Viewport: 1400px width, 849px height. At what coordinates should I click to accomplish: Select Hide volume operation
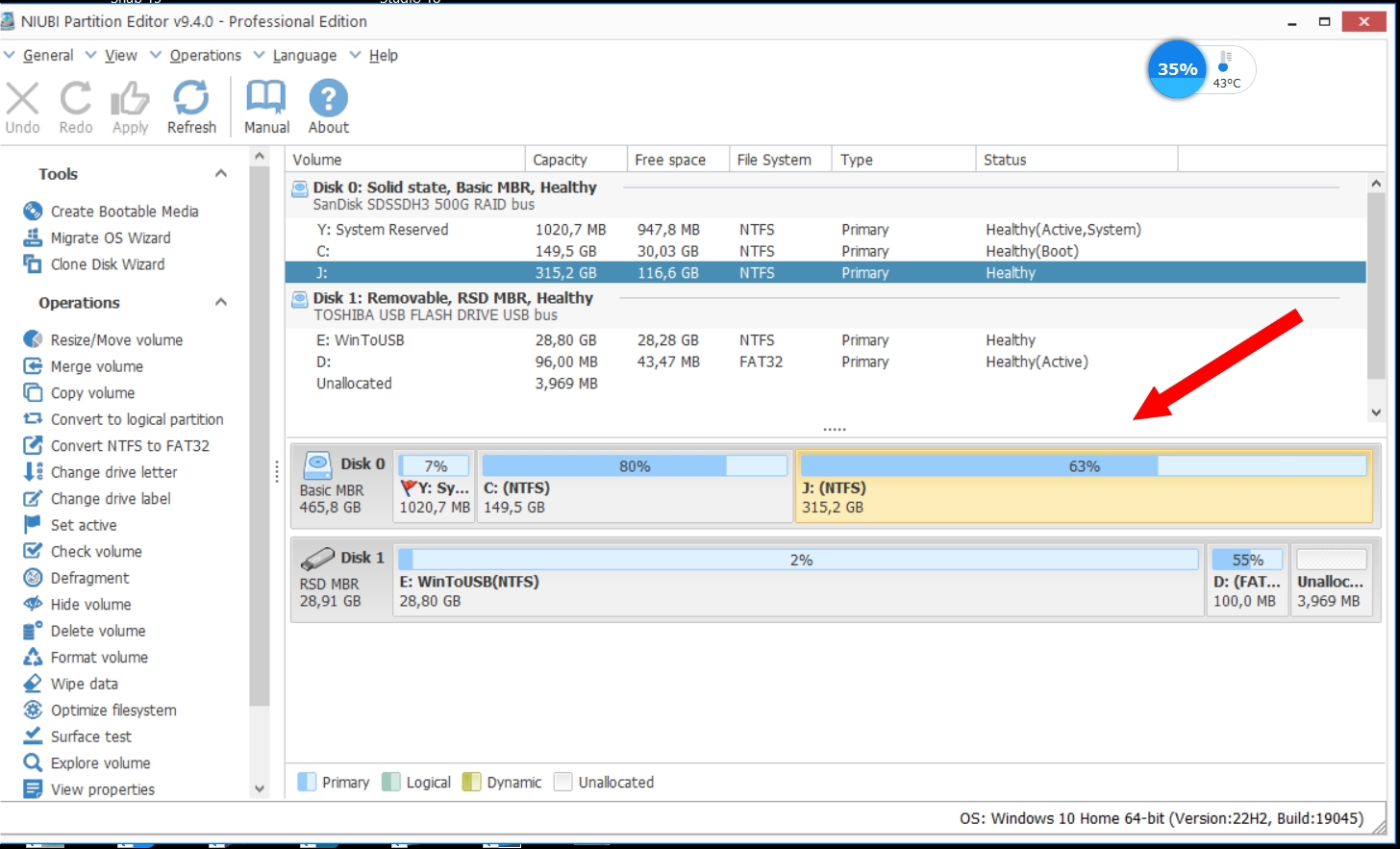click(90, 605)
